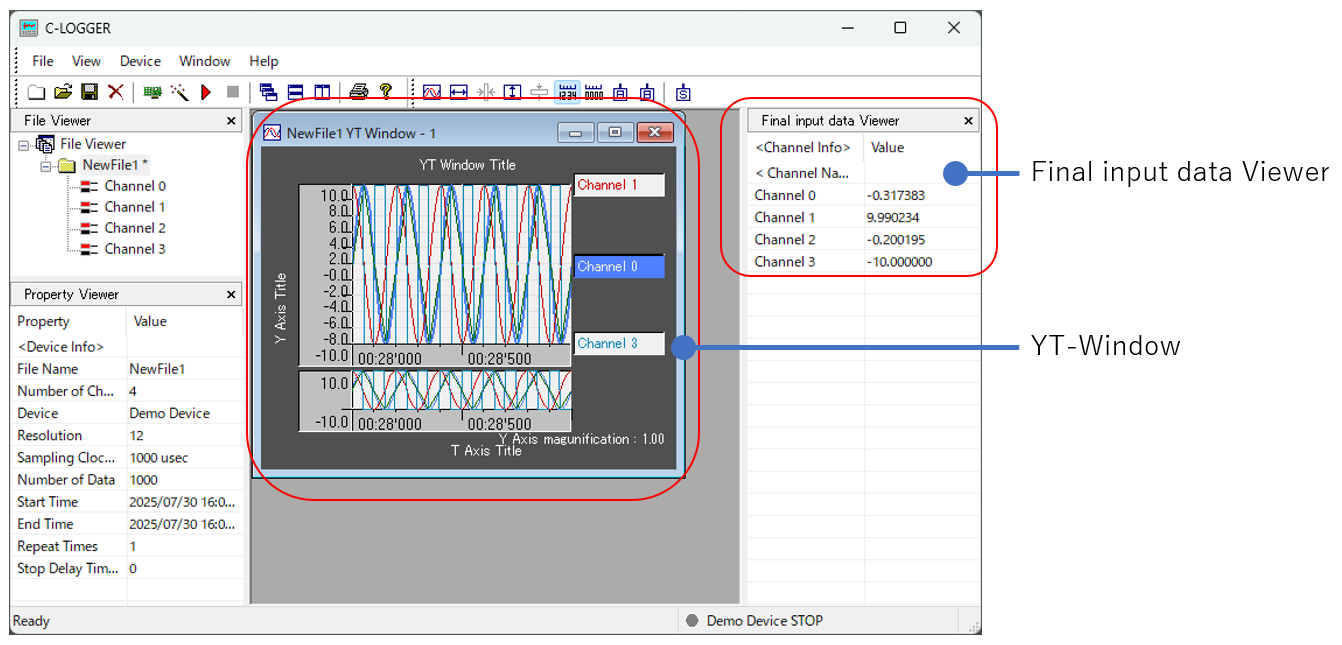1342x645 pixels.
Task: Click the Open folder toolbar icon
Action: coord(63,92)
